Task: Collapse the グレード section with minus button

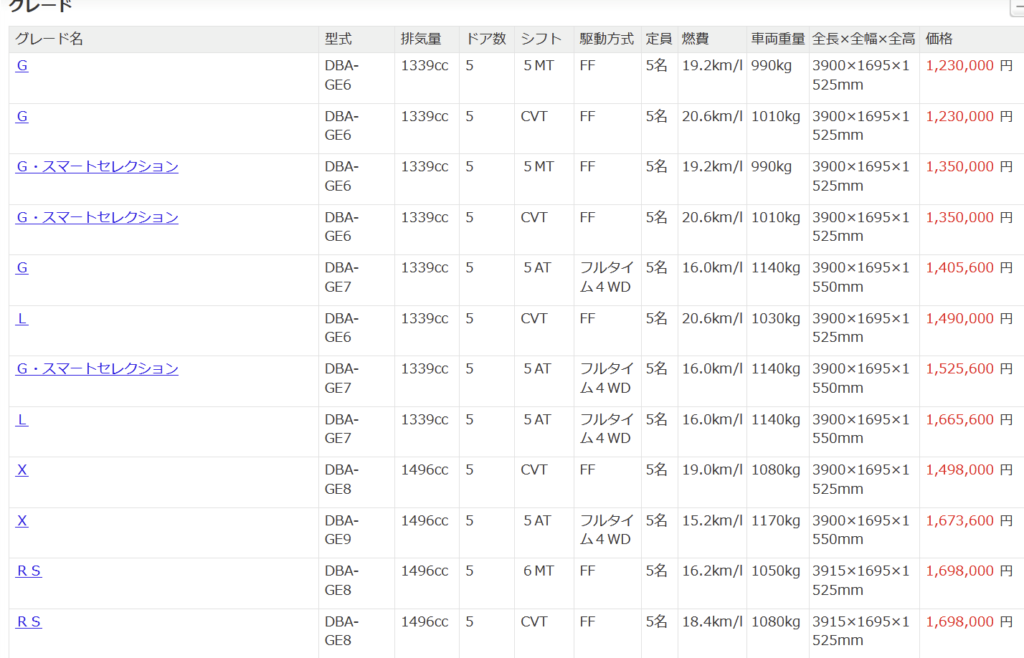Action: [1018, 9]
